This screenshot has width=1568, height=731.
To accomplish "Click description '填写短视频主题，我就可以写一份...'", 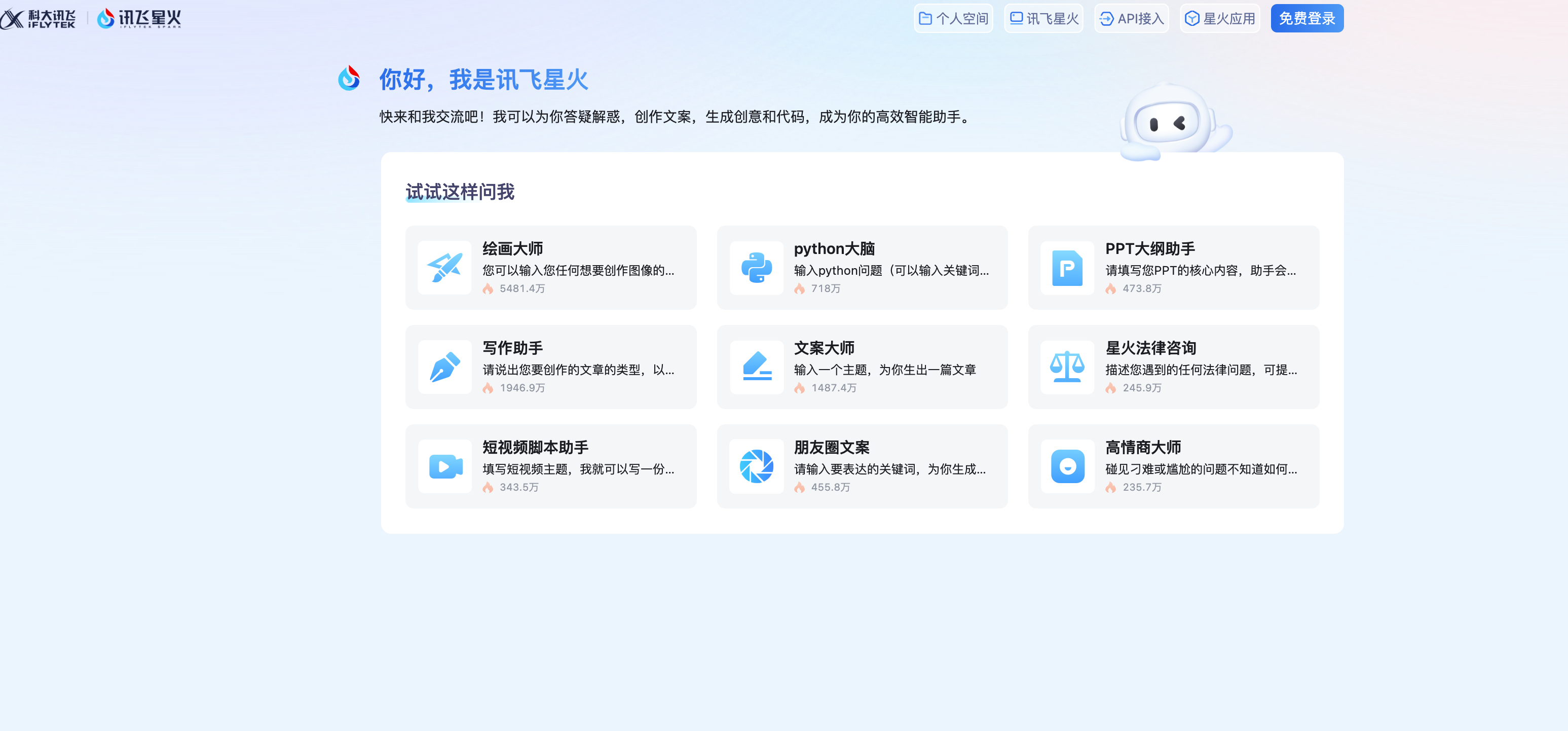I will pyautogui.click(x=578, y=469).
